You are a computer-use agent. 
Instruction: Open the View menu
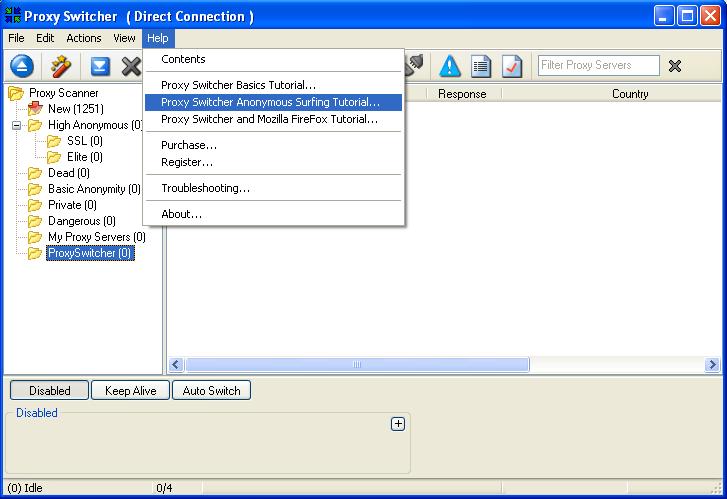click(x=124, y=38)
